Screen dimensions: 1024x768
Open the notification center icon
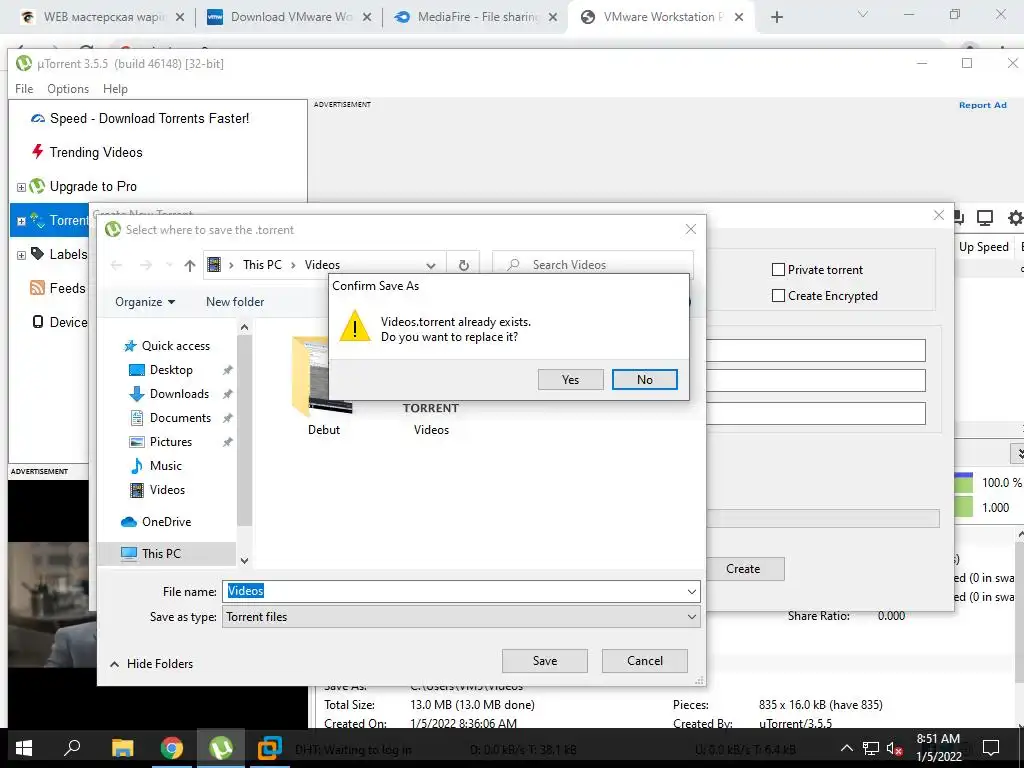pyautogui.click(x=991, y=748)
